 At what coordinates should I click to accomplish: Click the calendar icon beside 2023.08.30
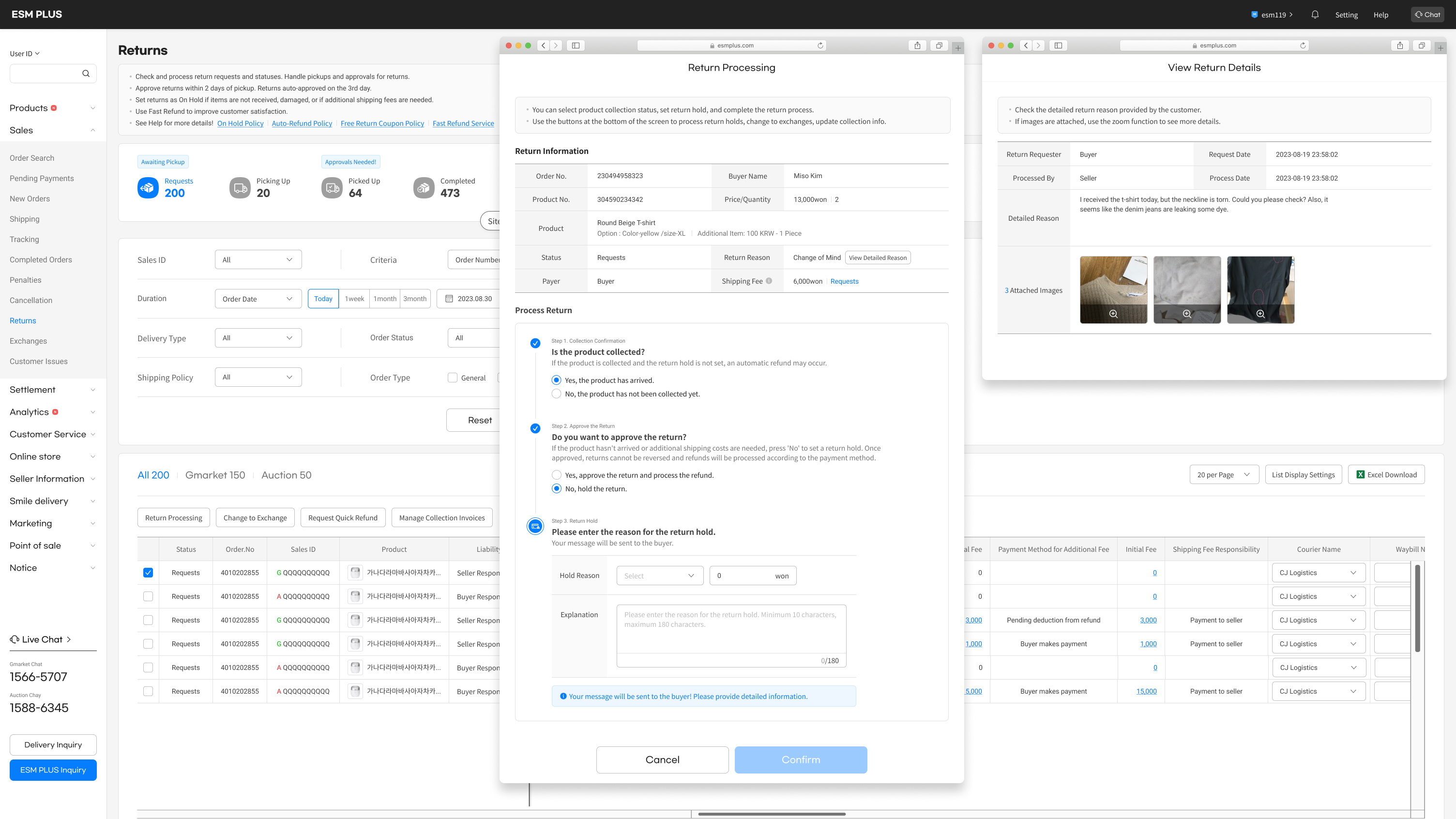(449, 299)
